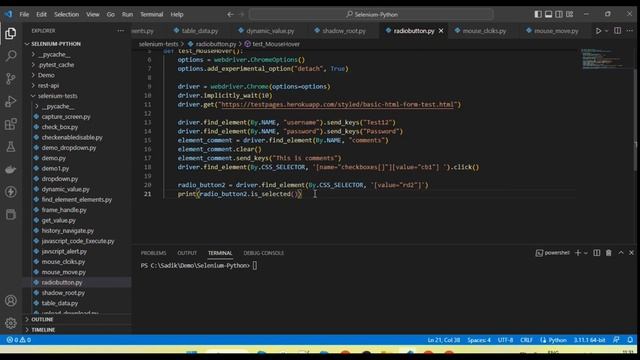Open find_element_elements.py in explorer

77,200
